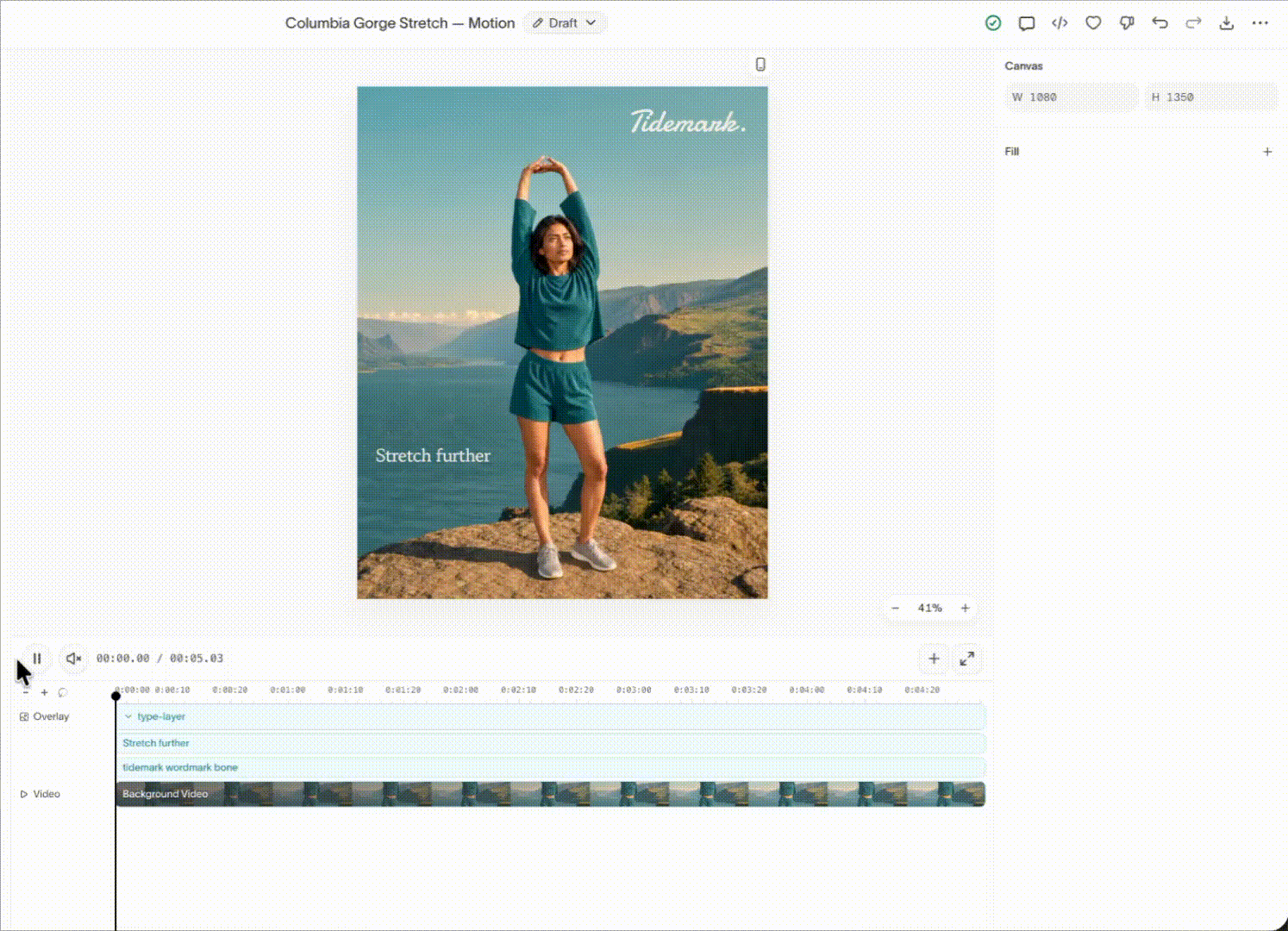Viewport: 1288px width, 931px height.
Task: Click the thumbs-down feedback icon
Action: point(1127,23)
